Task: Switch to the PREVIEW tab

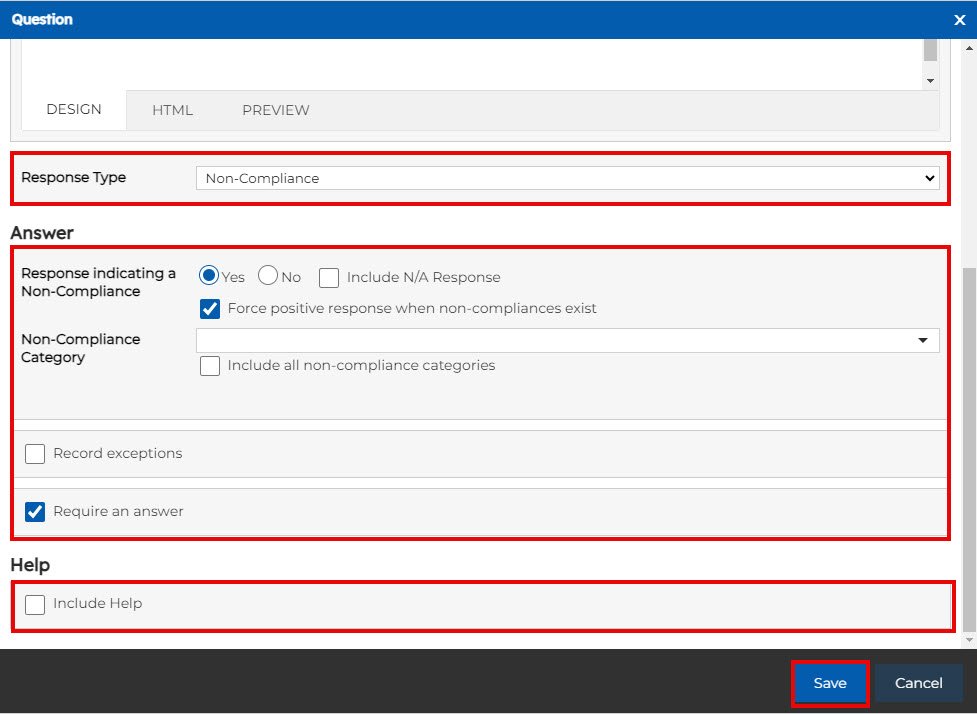Action: [x=275, y=110]
